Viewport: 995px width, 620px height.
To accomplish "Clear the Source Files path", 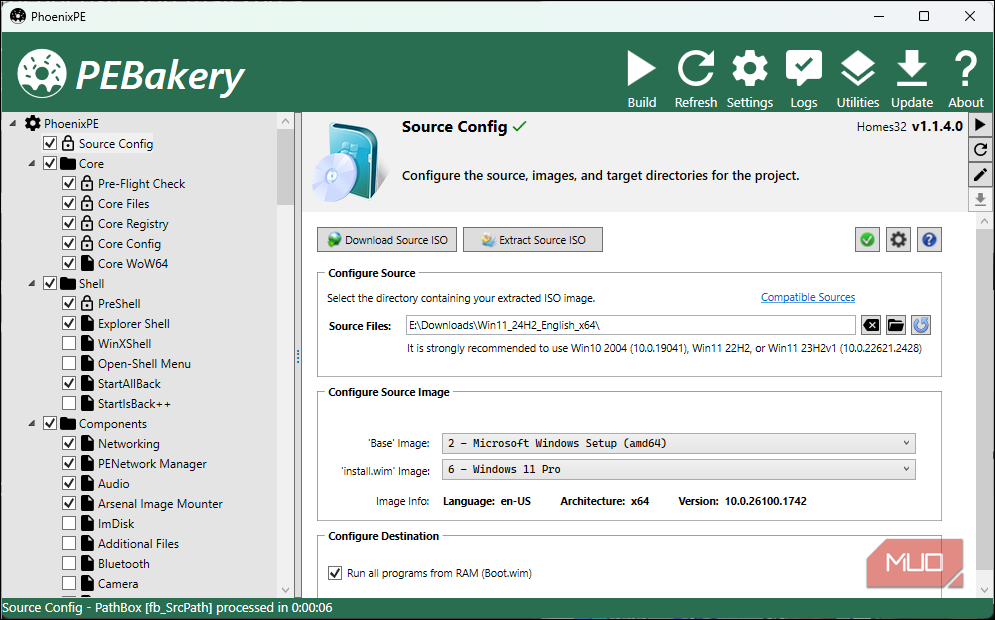I will point(871,326).
